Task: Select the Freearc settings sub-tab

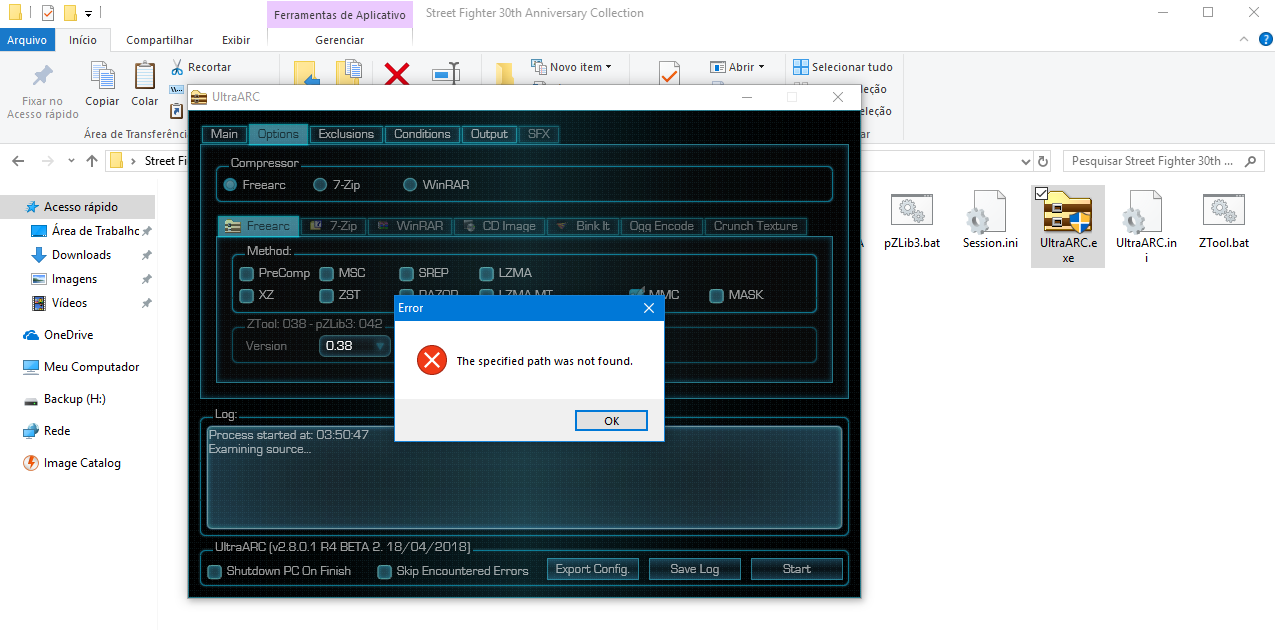Action: point(257,226)
